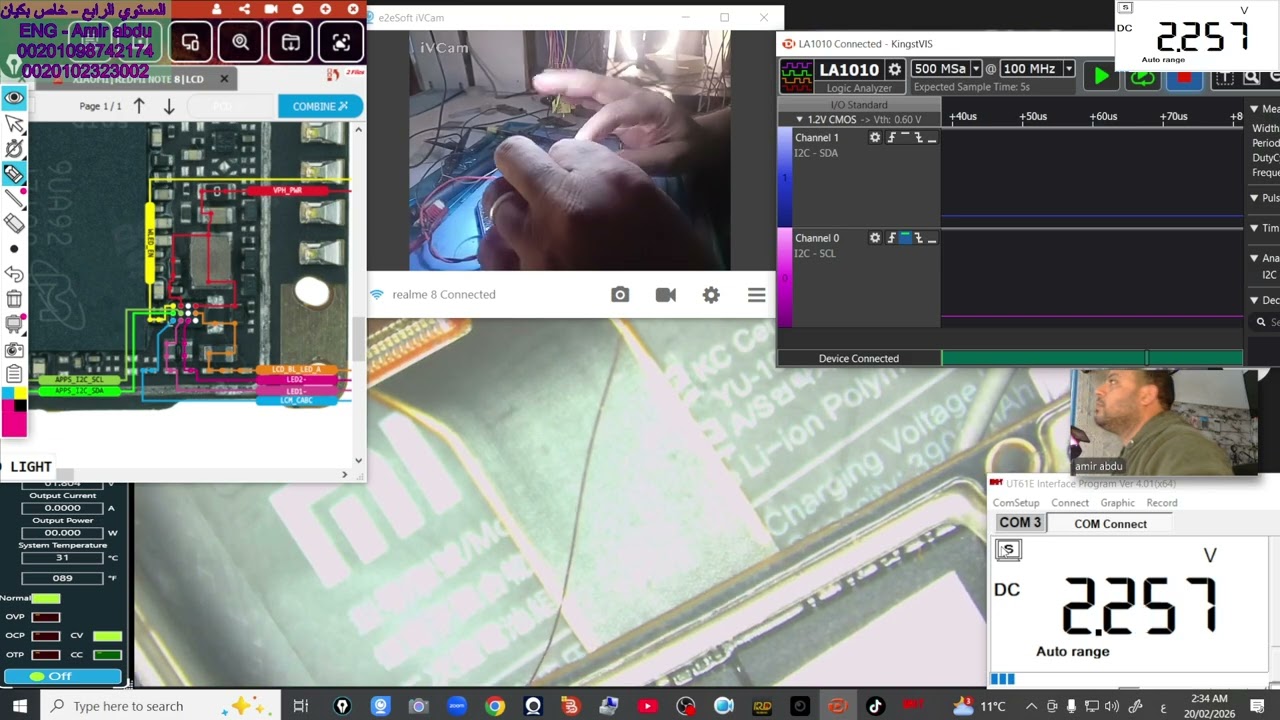The height and width of the screenshot is (720, 1280).
Task: Click the taskbar search box
Action: [x=159, y=706]
